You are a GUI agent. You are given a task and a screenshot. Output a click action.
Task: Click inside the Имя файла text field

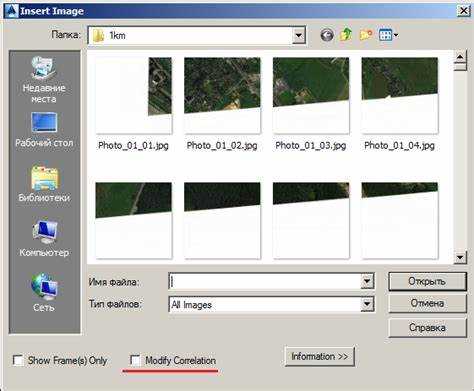[x=265, y=282]
